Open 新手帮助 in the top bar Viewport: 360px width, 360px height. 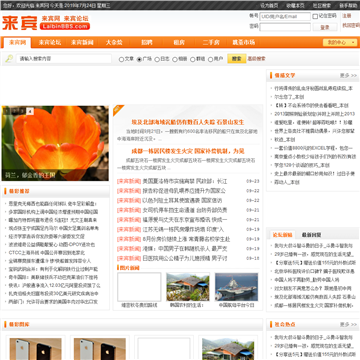pyautogui.click(x=348, y=5)
